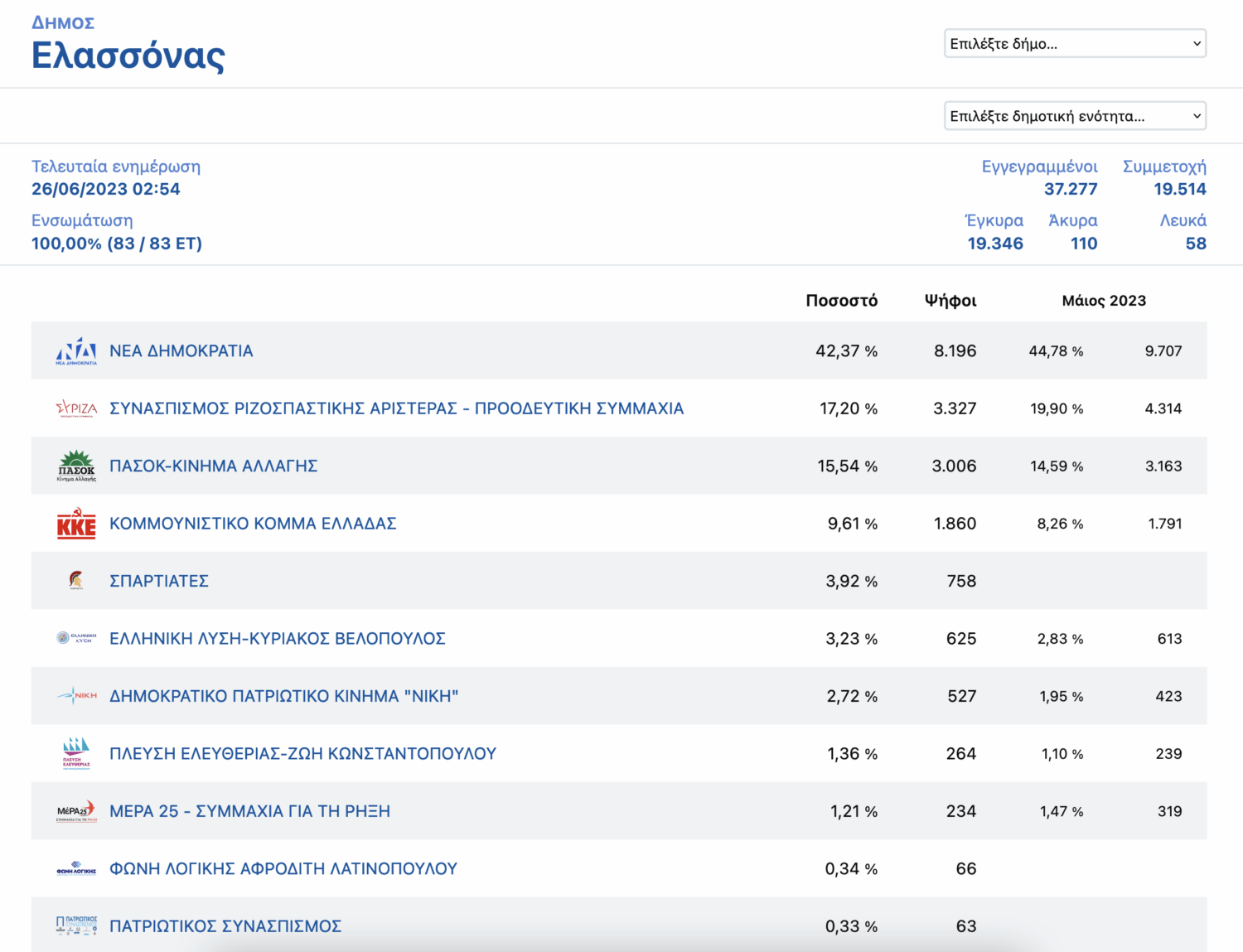
Task: Open ΚΟΜΜΟΥΝΙΣΤΙΚΟ ΚΟΜΜΑ ΕΛΛΑΔΑΣ link
Action: tap(253, 524)
